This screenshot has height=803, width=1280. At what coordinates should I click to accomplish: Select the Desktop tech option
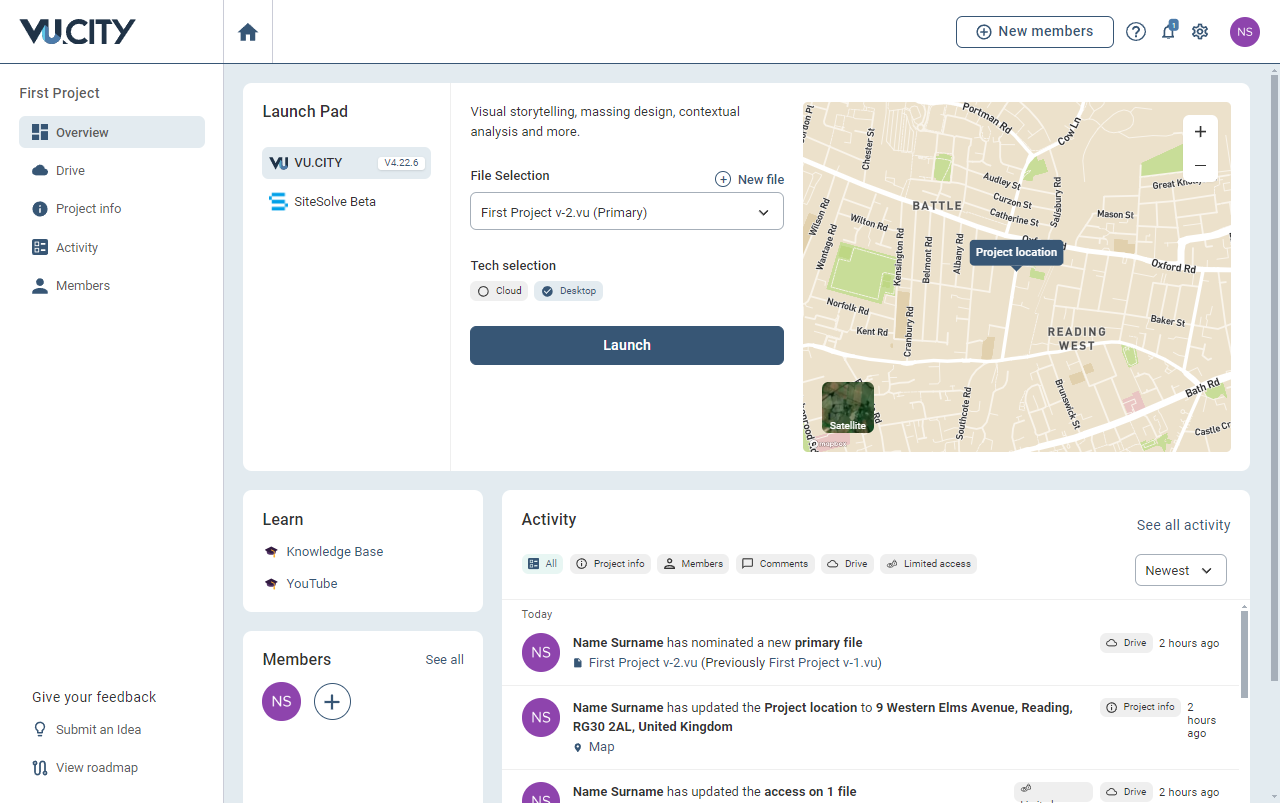(x=568, y=291)
